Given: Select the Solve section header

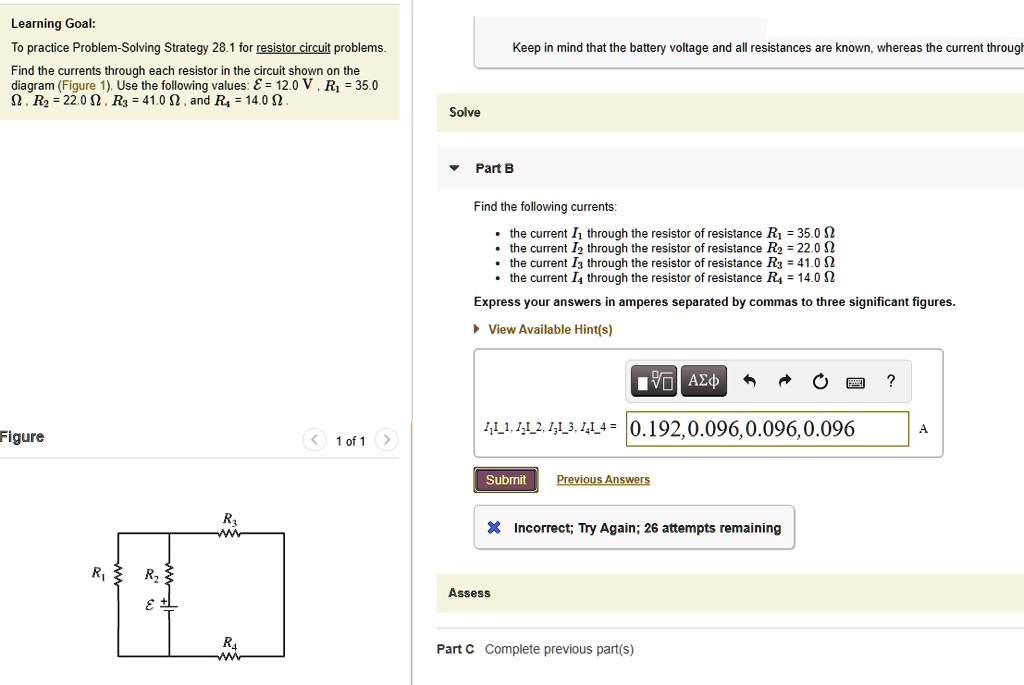Looking at the screenshot, I should tap(466, 112).
